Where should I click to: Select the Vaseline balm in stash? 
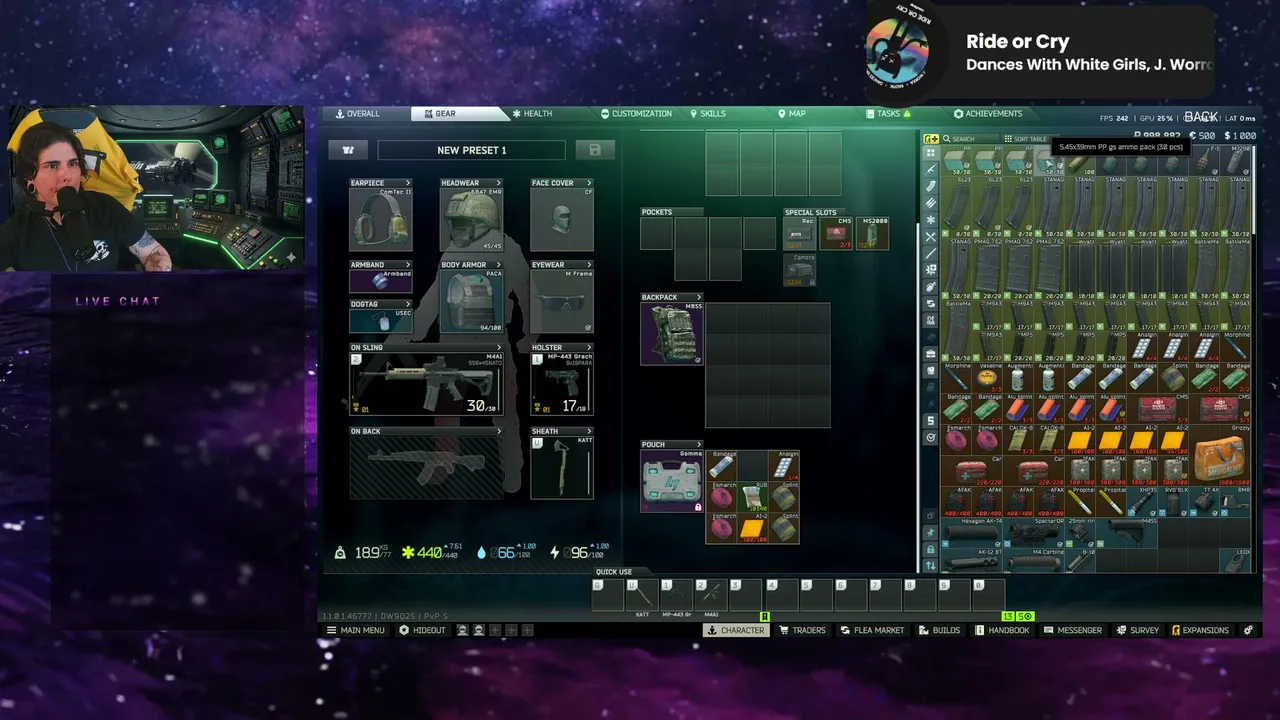click(x=988, y=378)
